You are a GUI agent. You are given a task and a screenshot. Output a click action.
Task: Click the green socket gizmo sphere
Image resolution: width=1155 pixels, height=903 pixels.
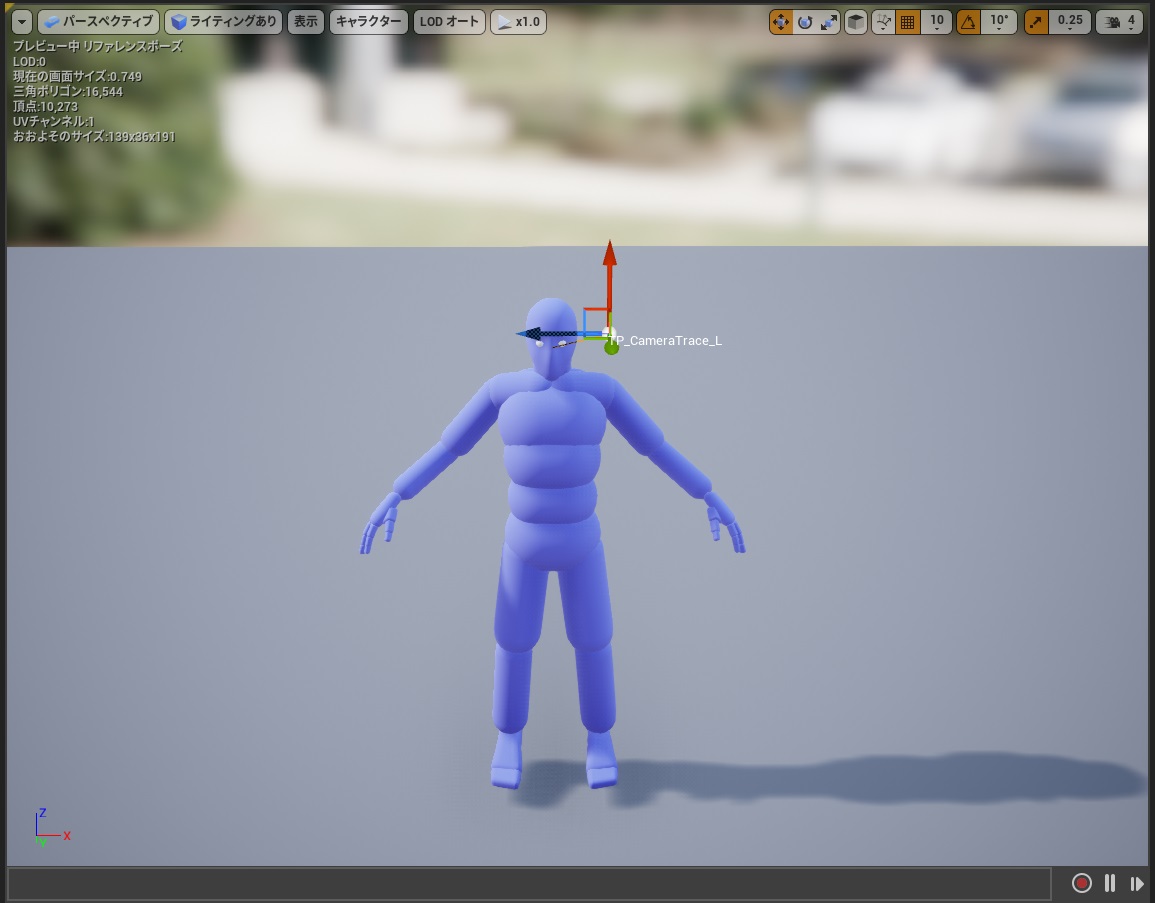[611, 347]
